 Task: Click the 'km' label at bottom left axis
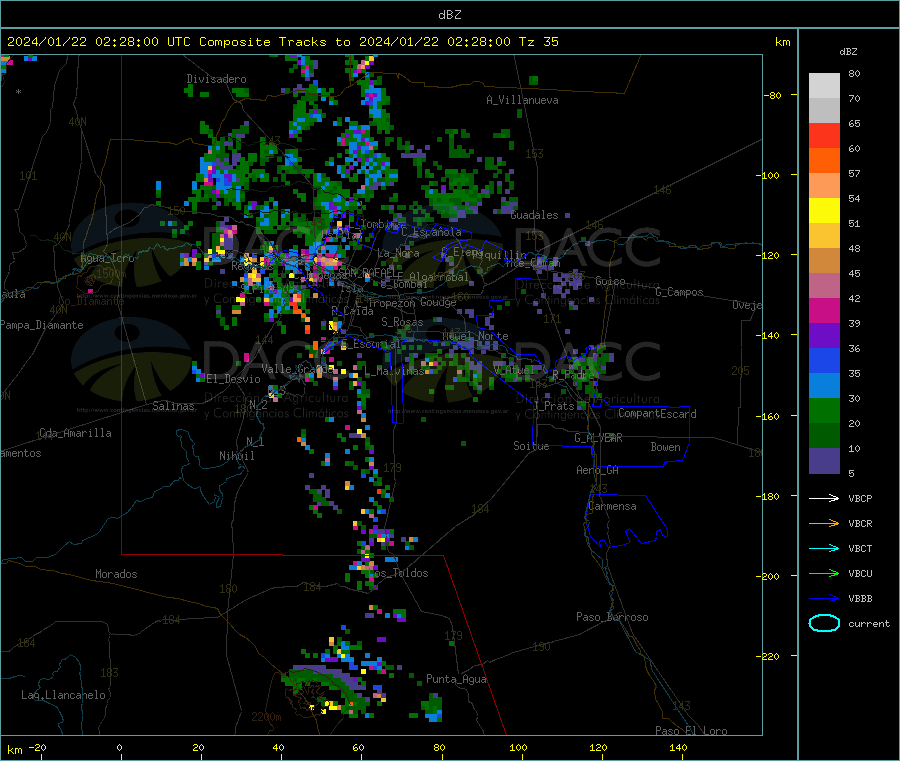(14, 750)
